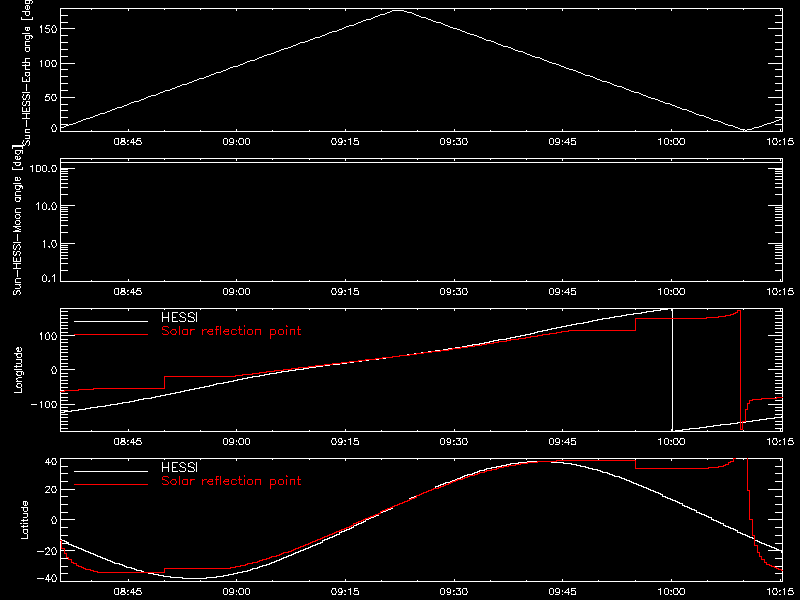Click 09:45 time label under Moon angle plot
The image size is (800, 600).
[x=562, y=292]
